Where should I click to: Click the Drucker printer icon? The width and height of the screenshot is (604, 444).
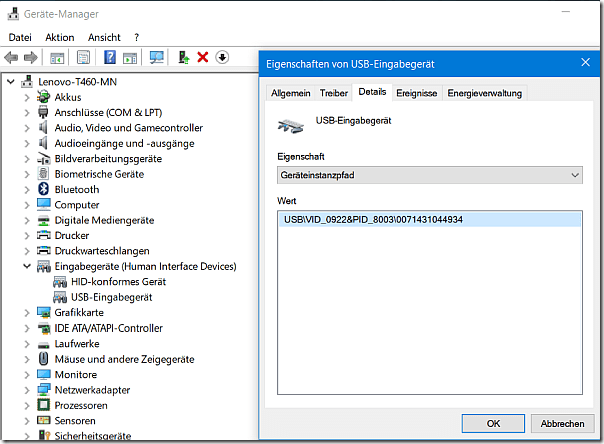coord(44,235)
